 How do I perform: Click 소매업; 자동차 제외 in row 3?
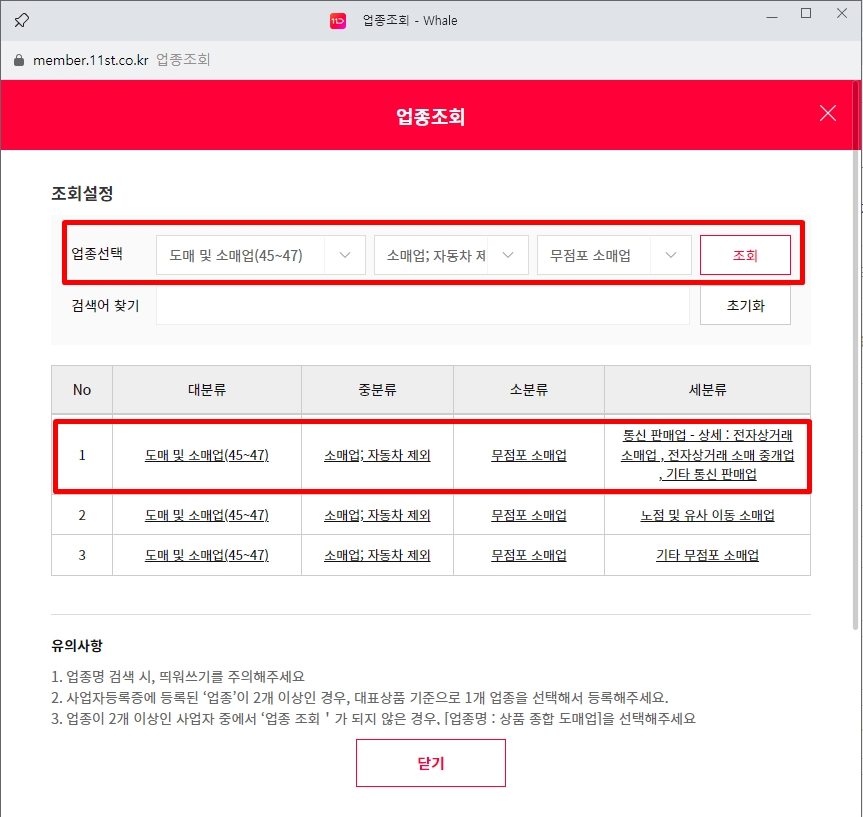(377, 555)
